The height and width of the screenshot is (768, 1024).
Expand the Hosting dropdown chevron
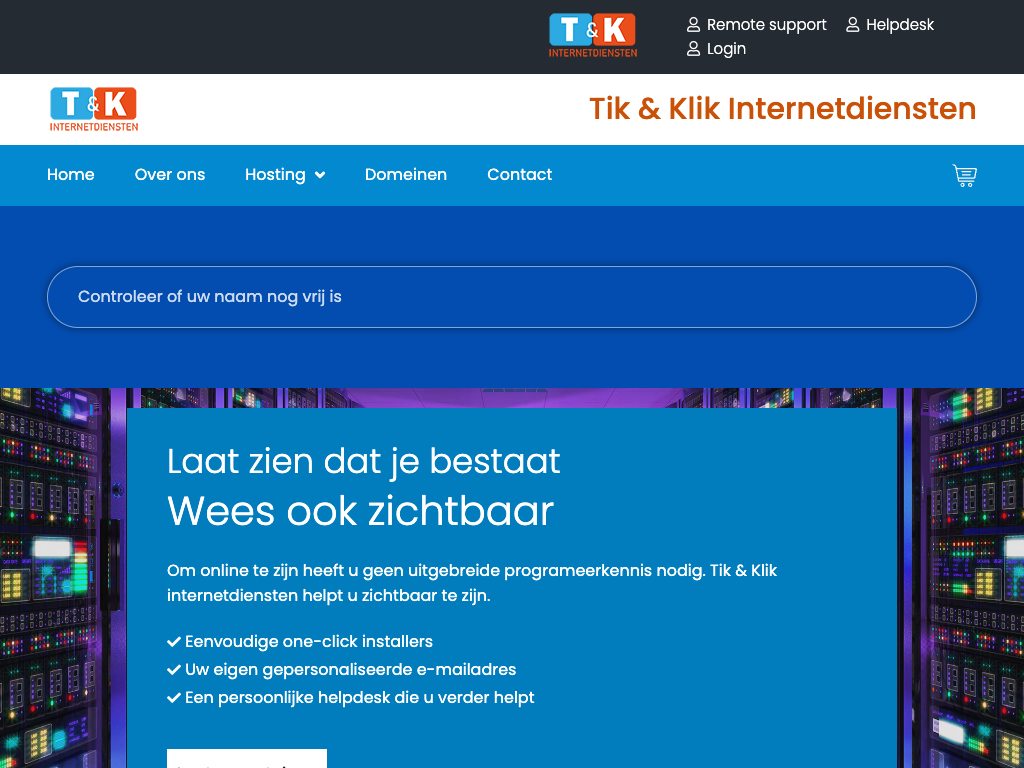click(x=320, y=175)
